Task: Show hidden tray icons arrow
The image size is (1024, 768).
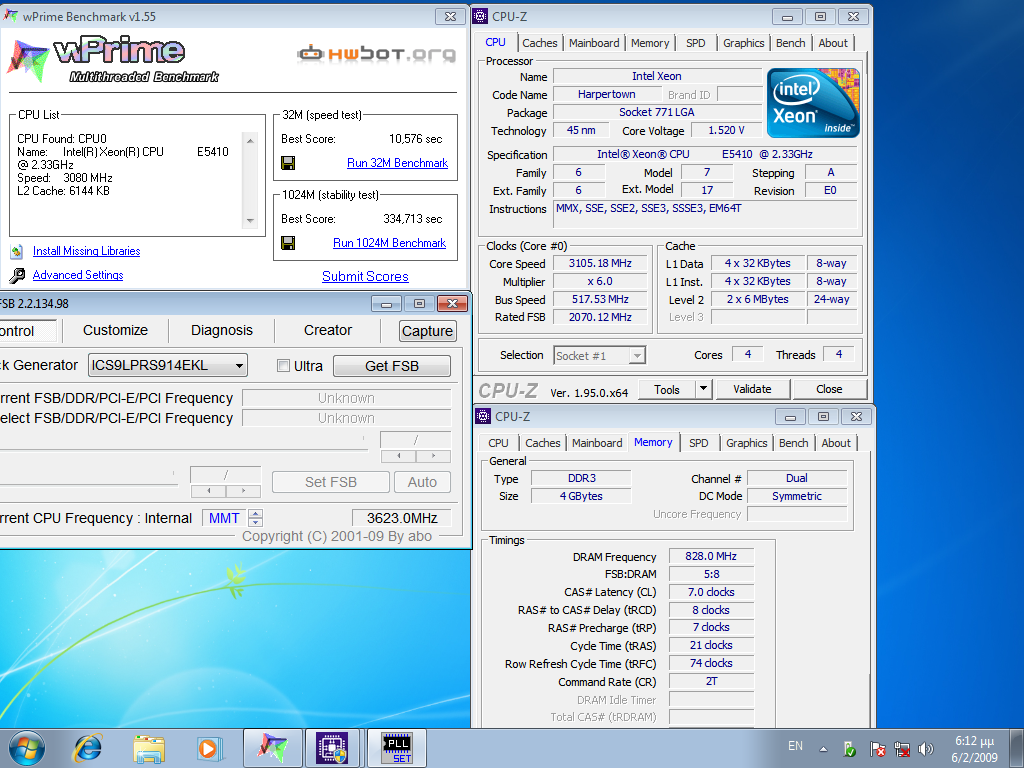Action: click(x=824, y=749)
